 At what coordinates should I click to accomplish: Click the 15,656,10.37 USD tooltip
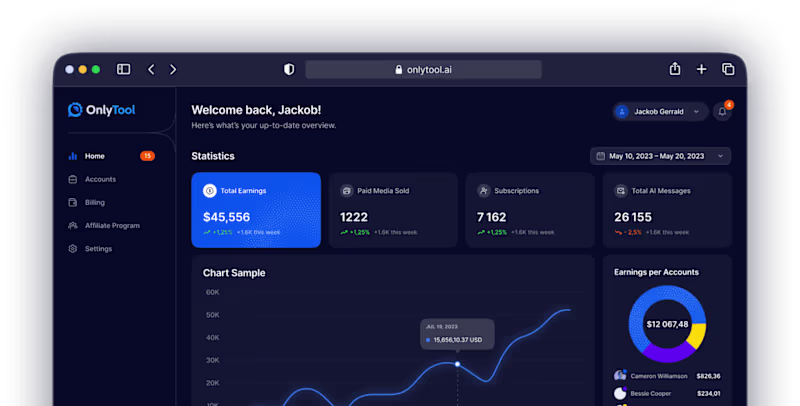point(457,334)
